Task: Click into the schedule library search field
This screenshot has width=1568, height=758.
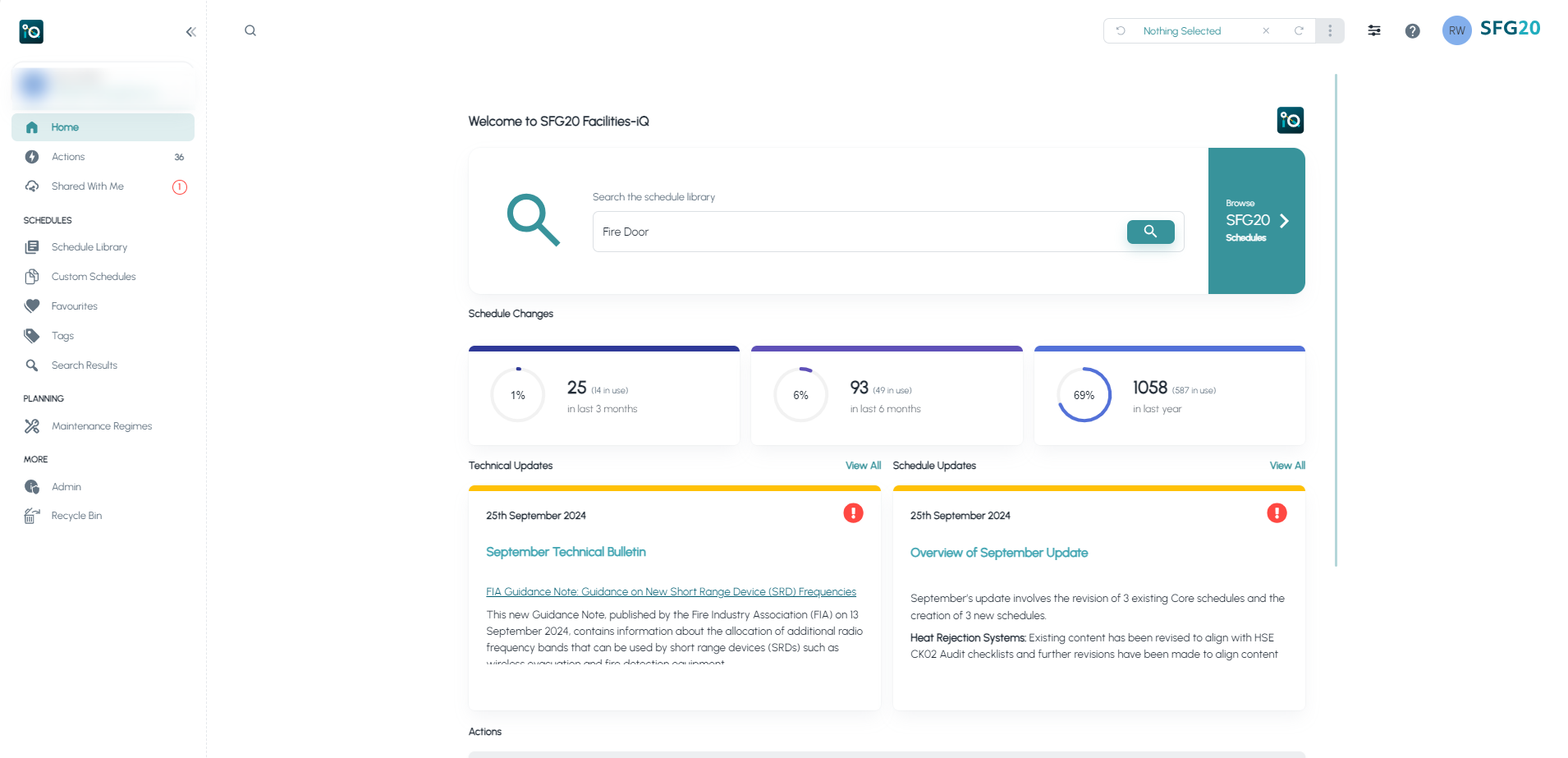Action: (x=858, y=232)
